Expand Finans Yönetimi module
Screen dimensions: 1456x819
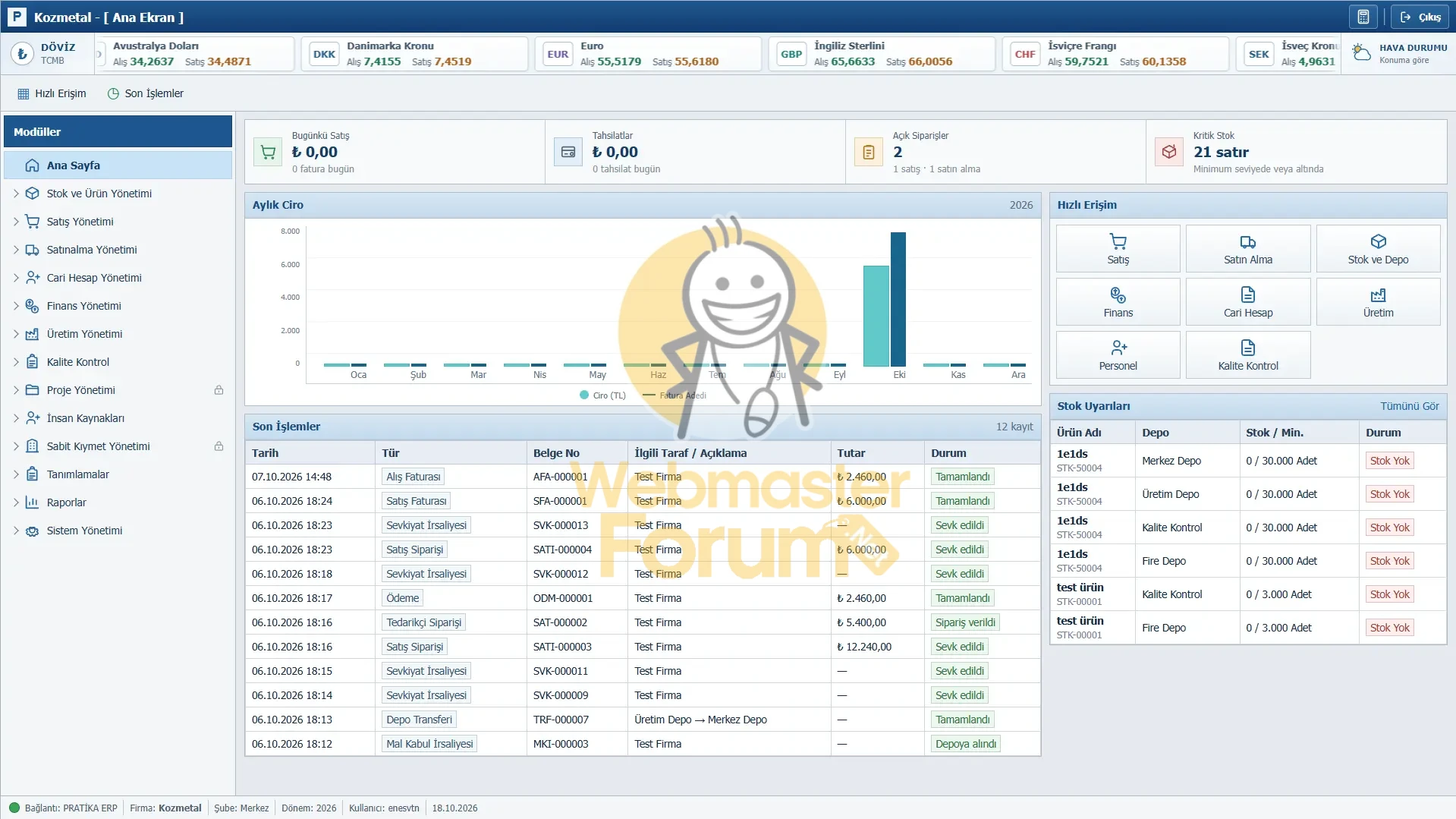coord(16,306)
